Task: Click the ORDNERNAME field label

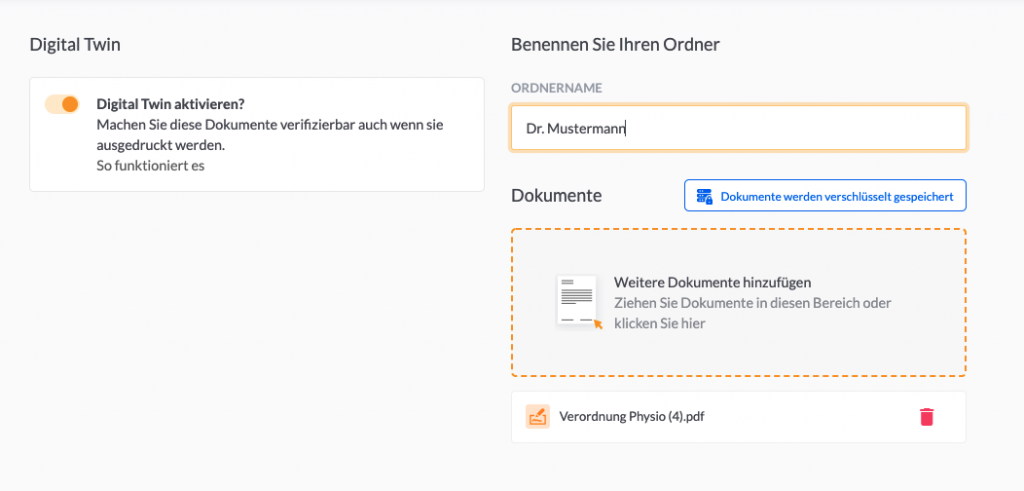Action: [556, 88]
